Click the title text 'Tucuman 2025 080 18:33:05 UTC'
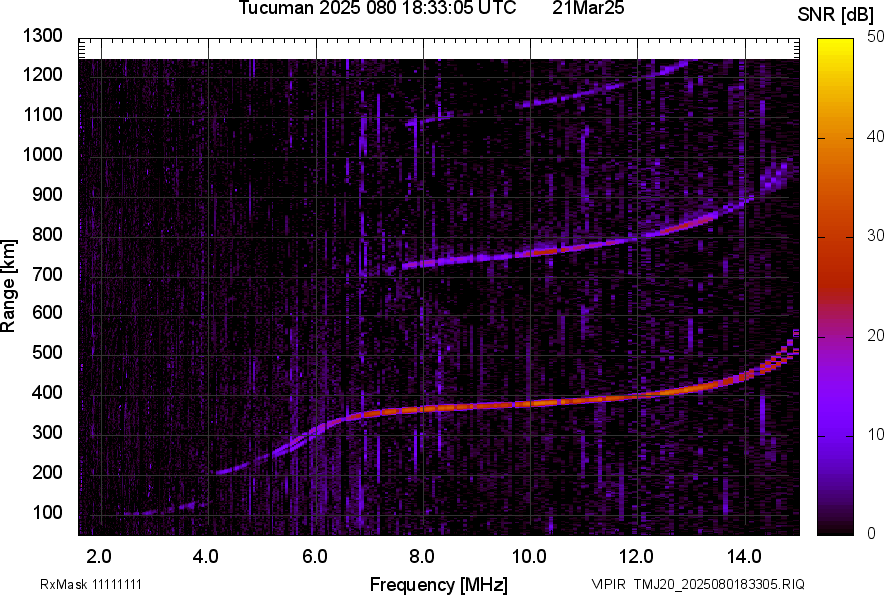Screen dimensions: 884x595 [x=377, y=8]
